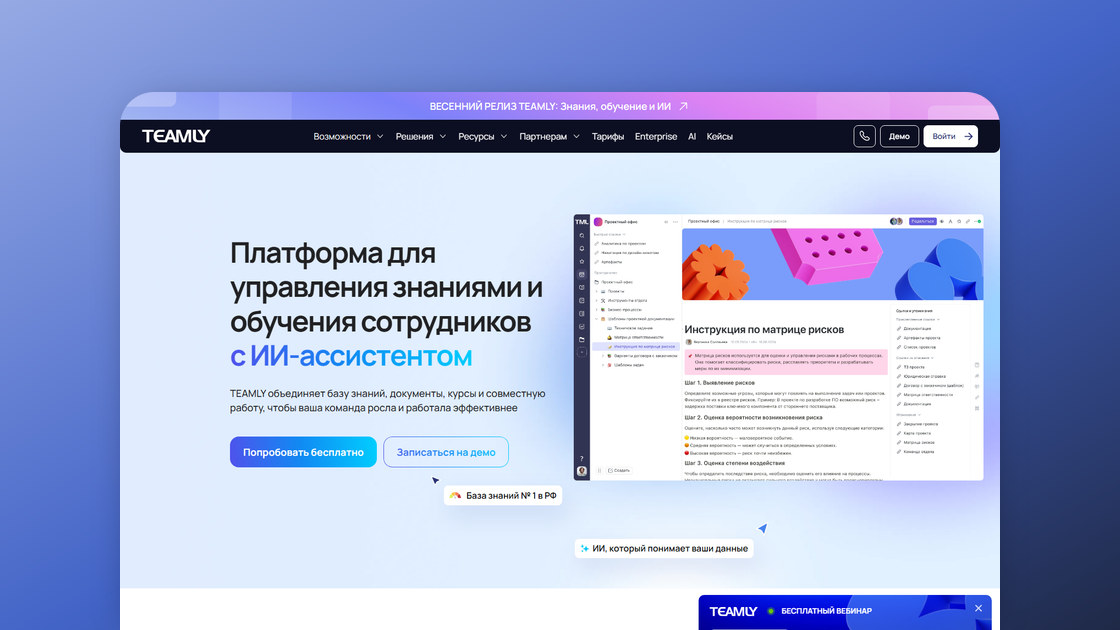The image size is (1120, 630).
Task: Open the spring release announcement banner
Action: [559, 106]
